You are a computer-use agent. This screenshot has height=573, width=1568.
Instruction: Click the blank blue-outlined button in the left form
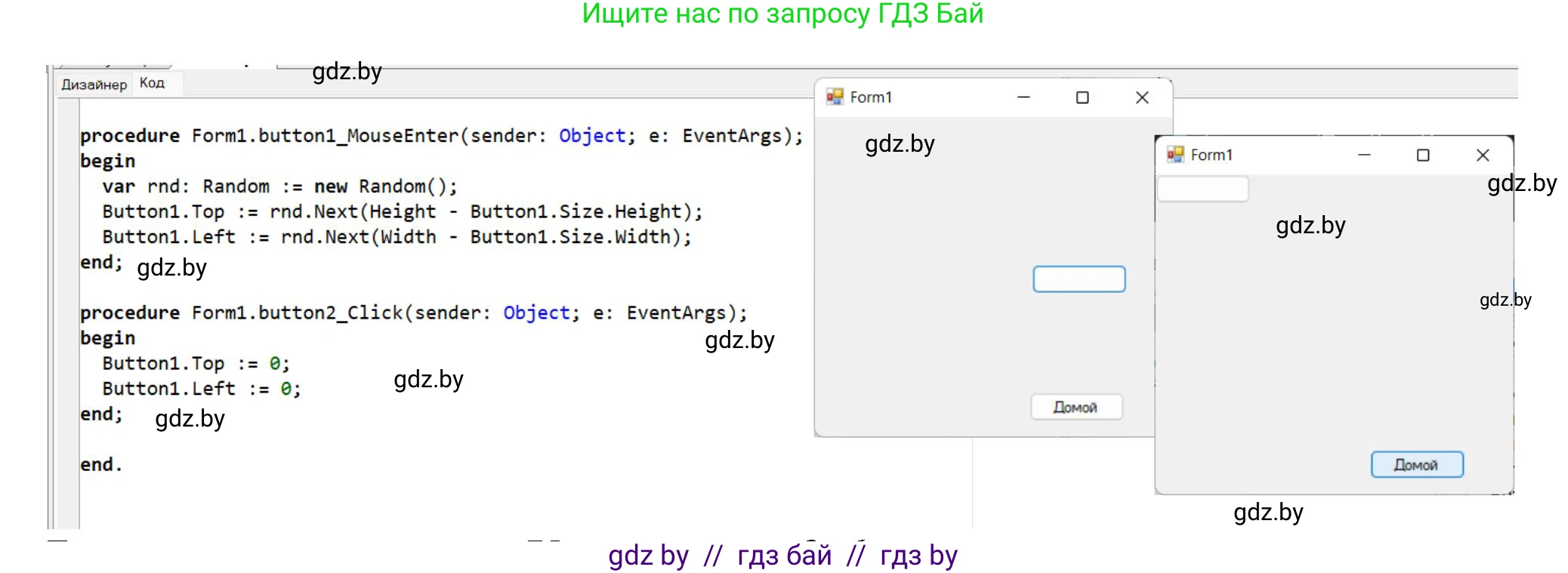click(1079, 279)
